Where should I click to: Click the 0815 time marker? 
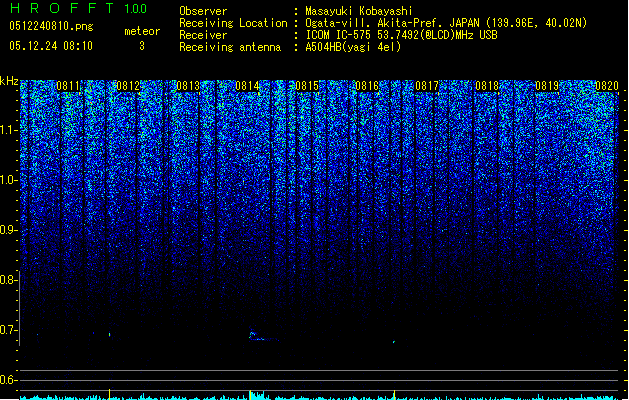pyautogui.click(x=307, y=86)
